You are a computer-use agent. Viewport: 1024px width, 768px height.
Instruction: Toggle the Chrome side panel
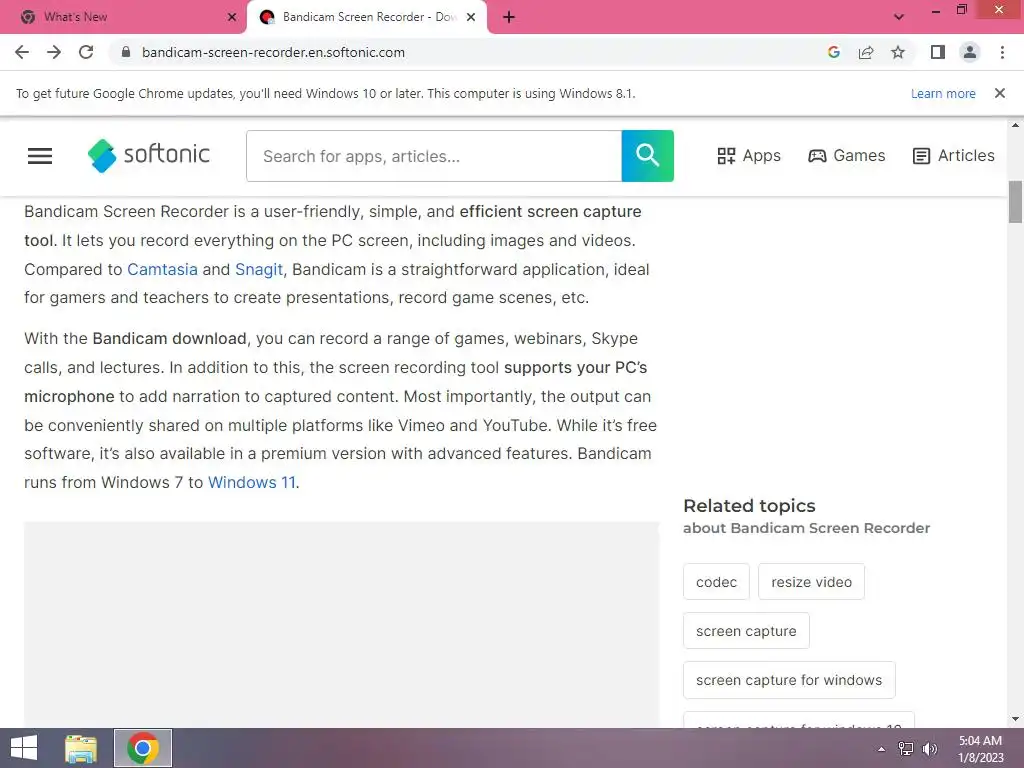click(x=938, y=52)
